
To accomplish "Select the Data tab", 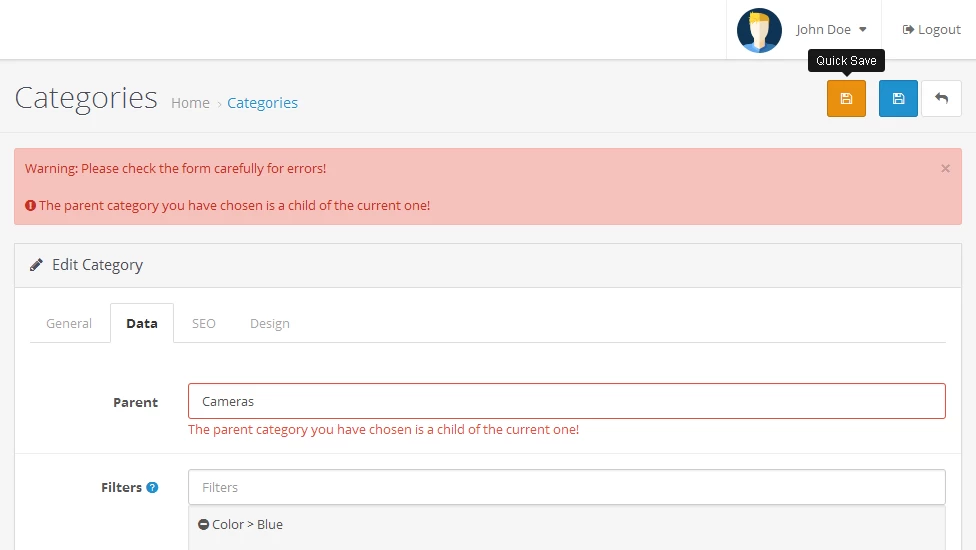I will [x=142, y=324].
